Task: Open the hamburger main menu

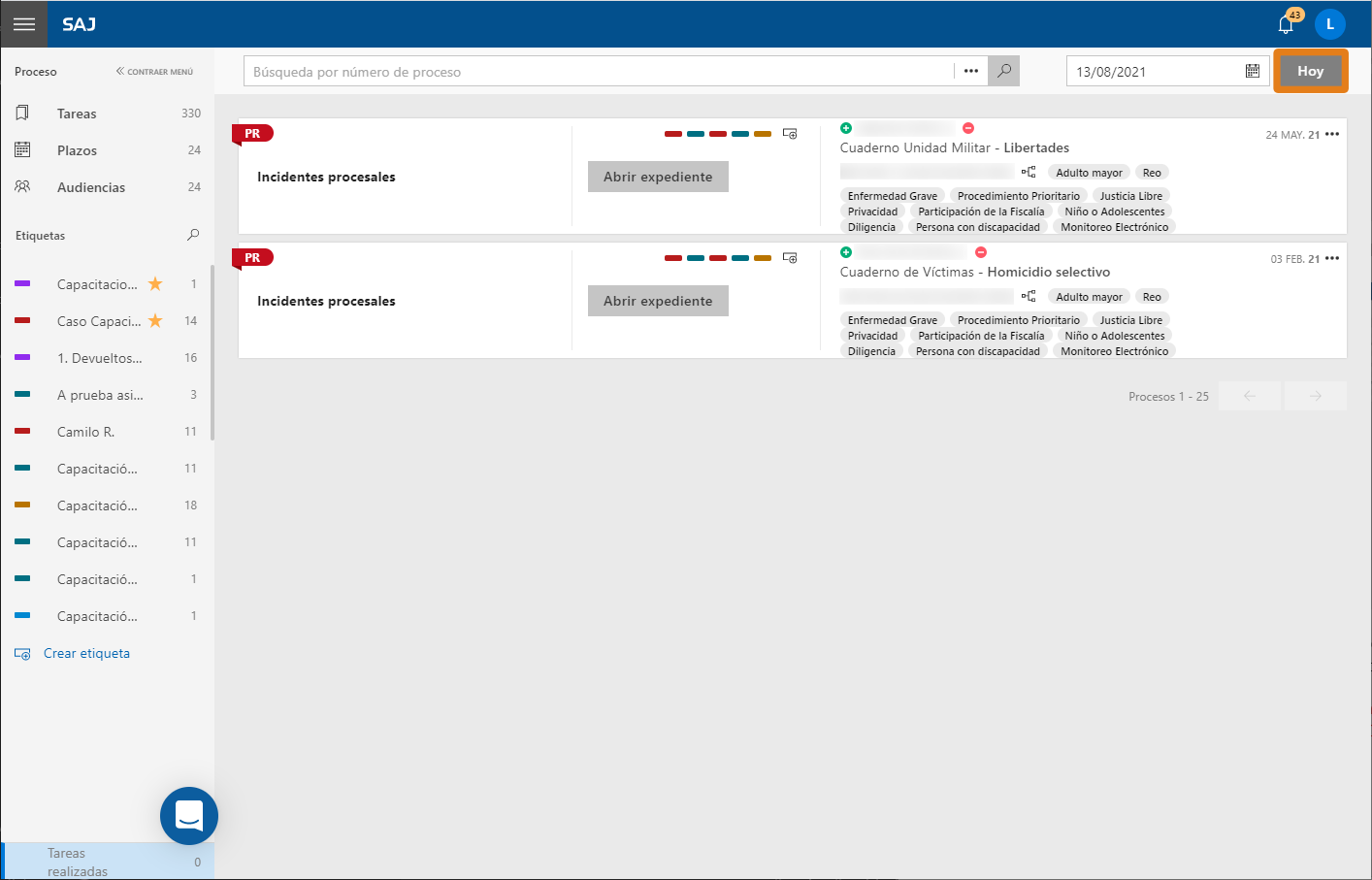Action: pyautogui.click(x=24, y=24)
